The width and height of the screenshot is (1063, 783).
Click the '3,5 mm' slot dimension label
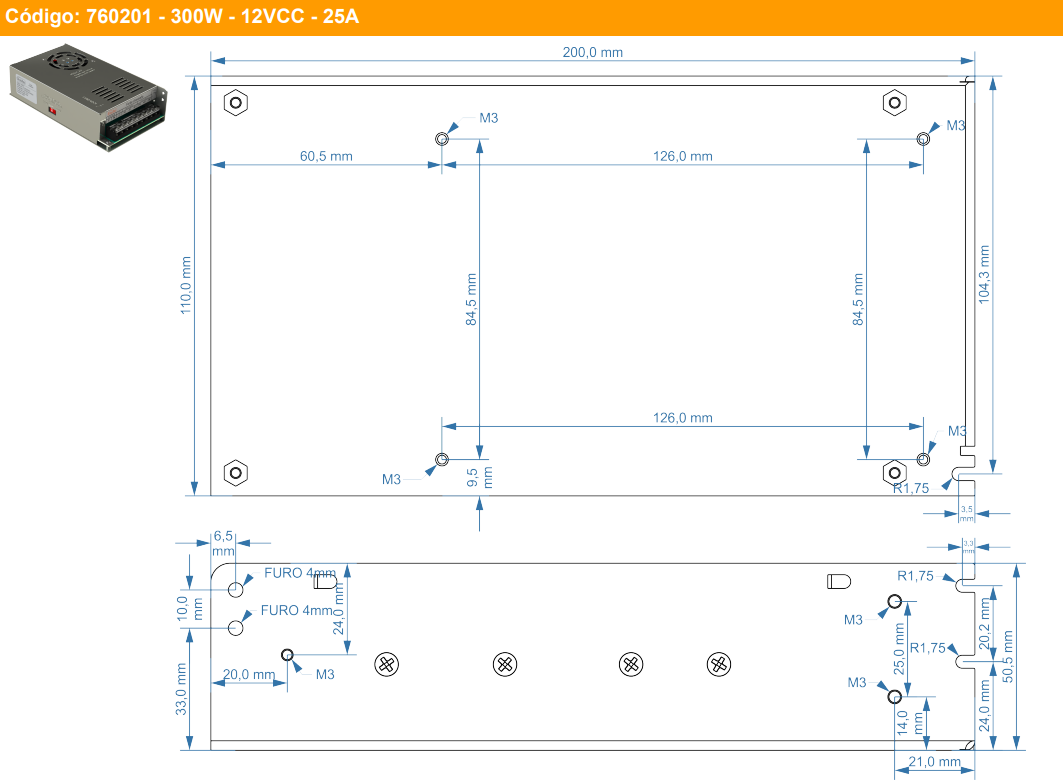(967, 513)
